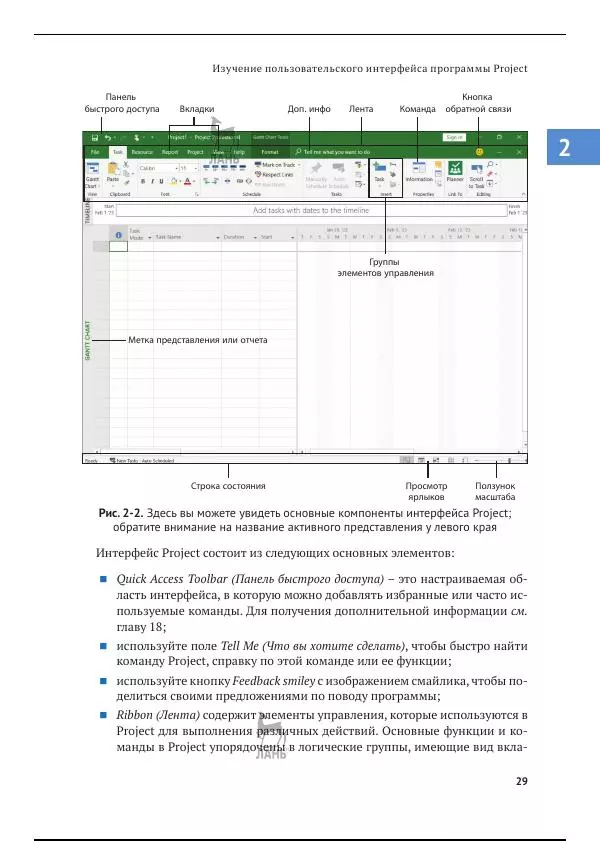The width and height of the screenshot is (600, 841).
Task: Click the Sign in button
Action: click(x=454, y=137)
